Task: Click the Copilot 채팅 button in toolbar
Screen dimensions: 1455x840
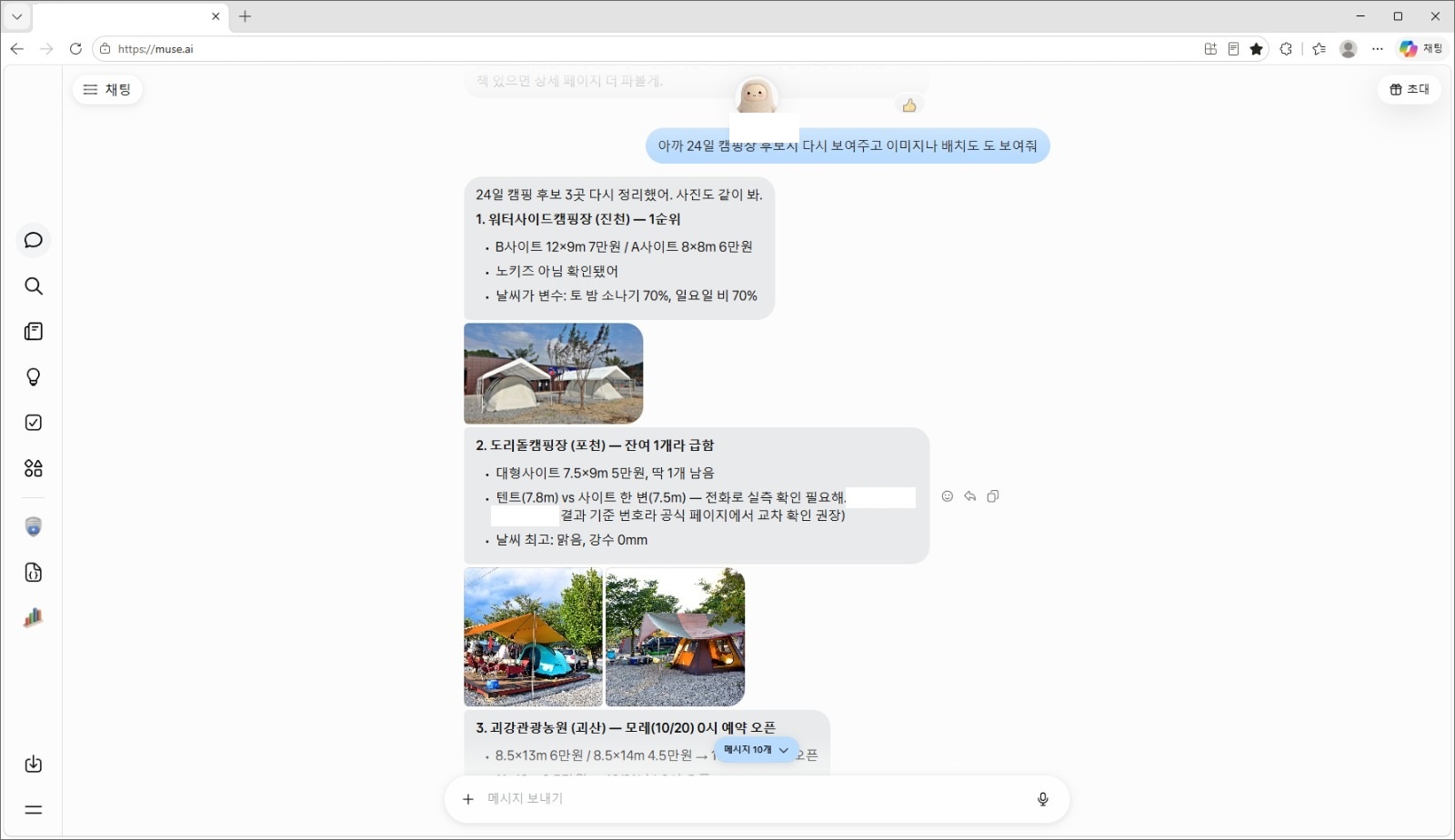Action: click(x=1421, y=49)
